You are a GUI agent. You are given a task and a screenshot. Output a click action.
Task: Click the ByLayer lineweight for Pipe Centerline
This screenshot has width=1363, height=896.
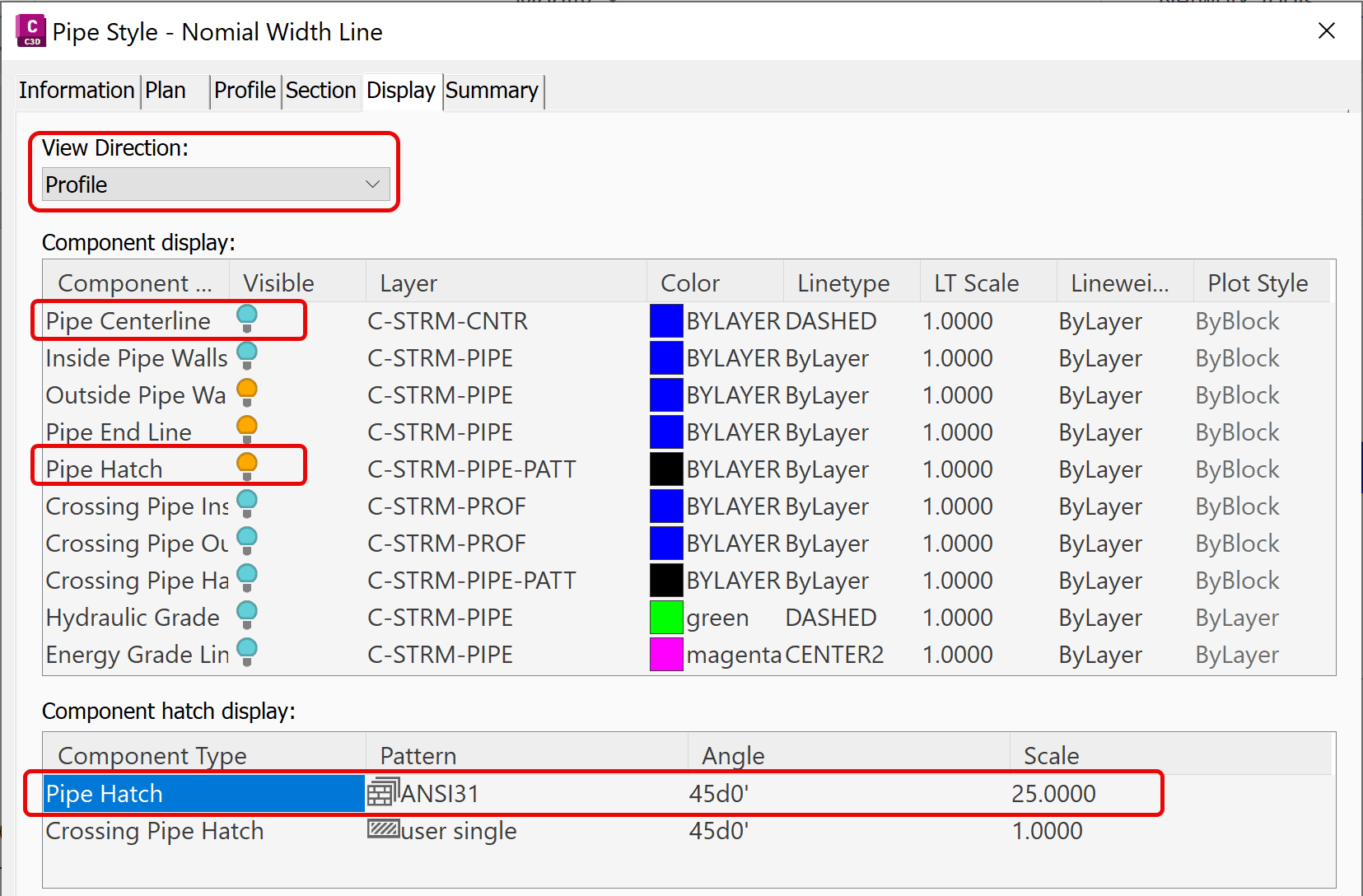pos(1100,320)
